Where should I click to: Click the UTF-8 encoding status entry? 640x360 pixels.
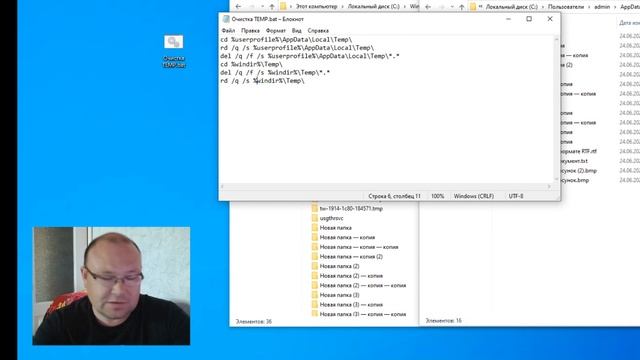[516, 196]
